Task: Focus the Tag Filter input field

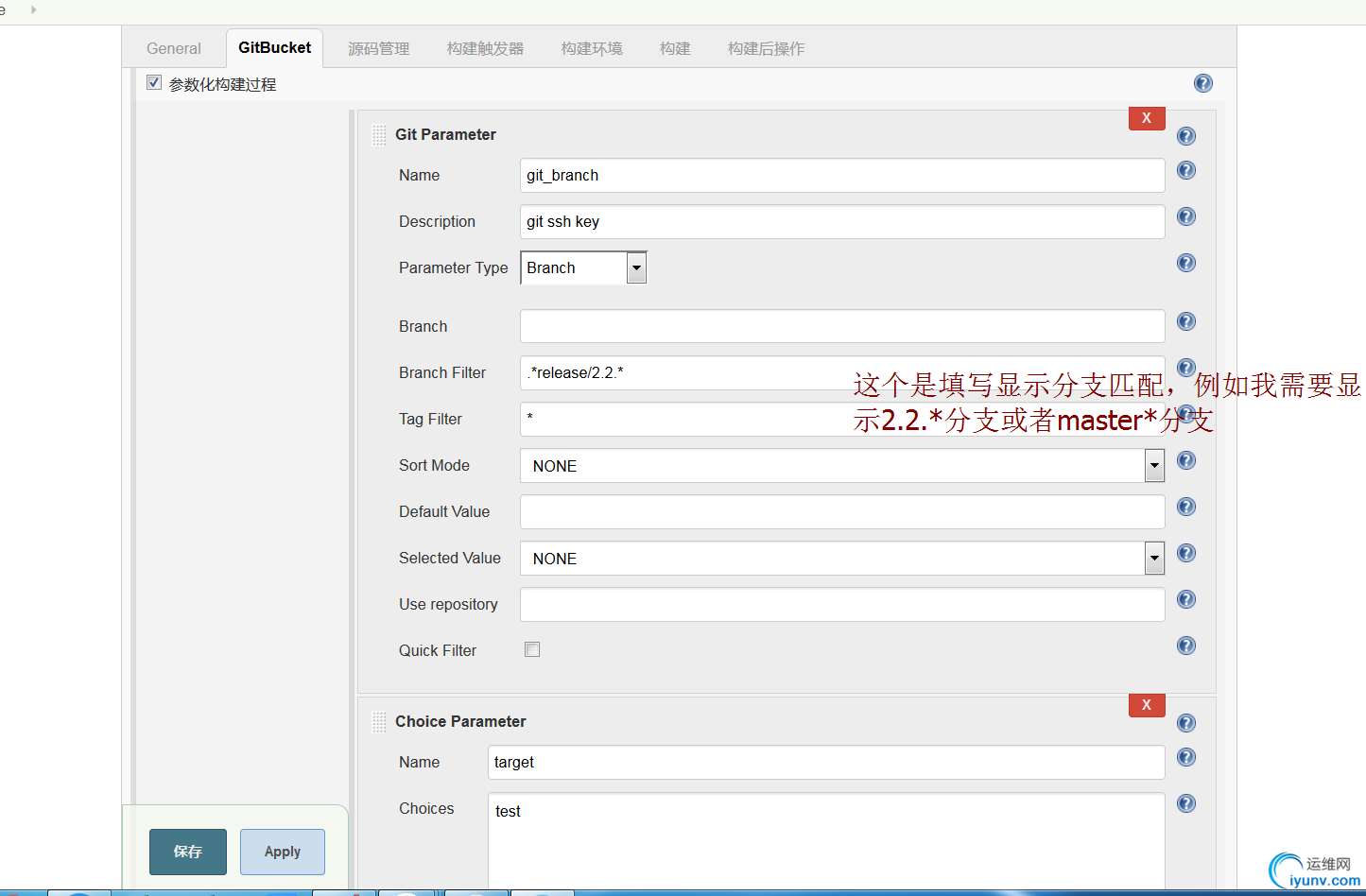Action: click(x=842, y=419)
